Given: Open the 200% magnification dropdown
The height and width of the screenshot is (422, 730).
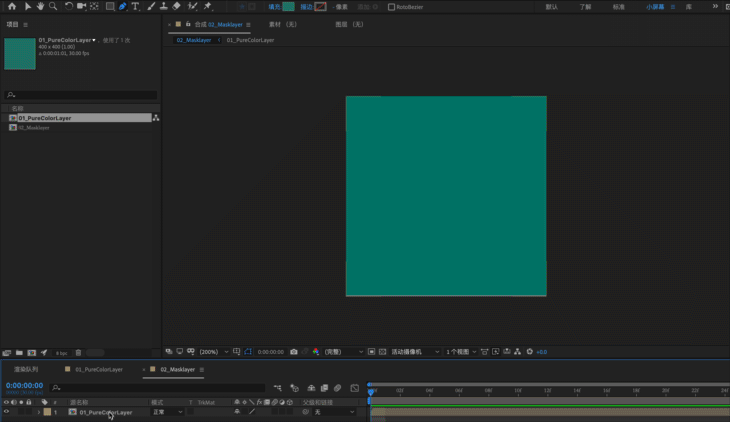Looking at the screenshot, I should [x=214, y=352].
